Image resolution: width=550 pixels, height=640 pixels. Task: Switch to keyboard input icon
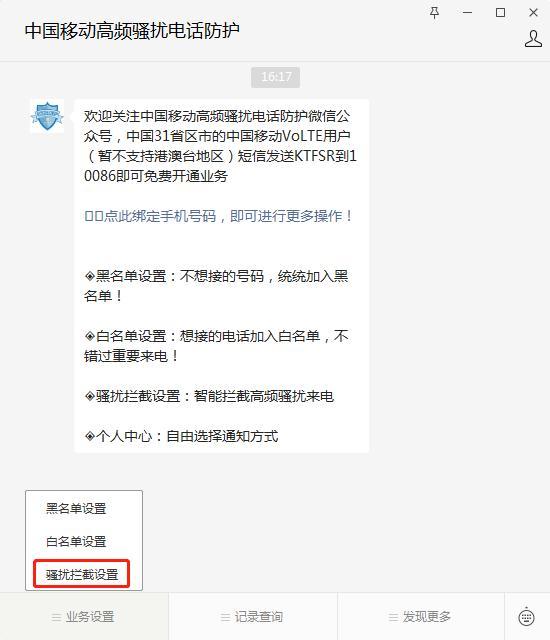click(526, 616)
